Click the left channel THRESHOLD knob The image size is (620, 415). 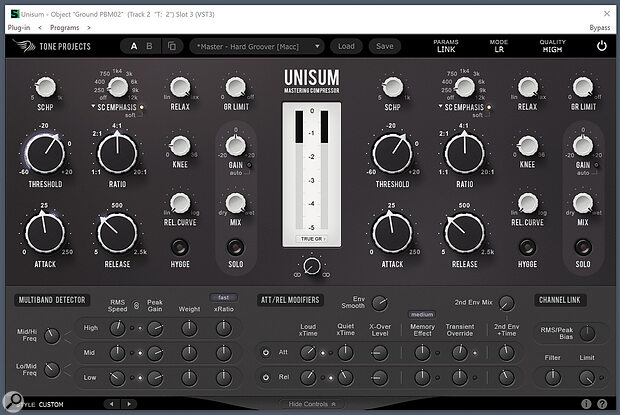click(x=45, y=153)
